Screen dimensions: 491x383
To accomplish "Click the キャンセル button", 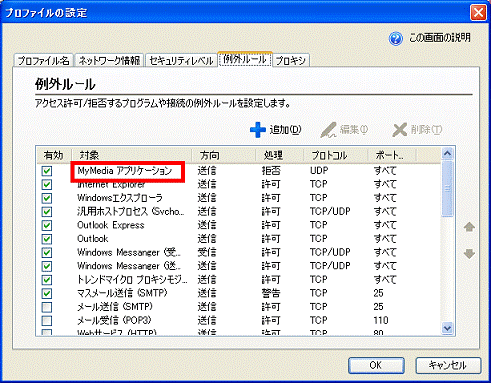I will click(x=448, y=365).
